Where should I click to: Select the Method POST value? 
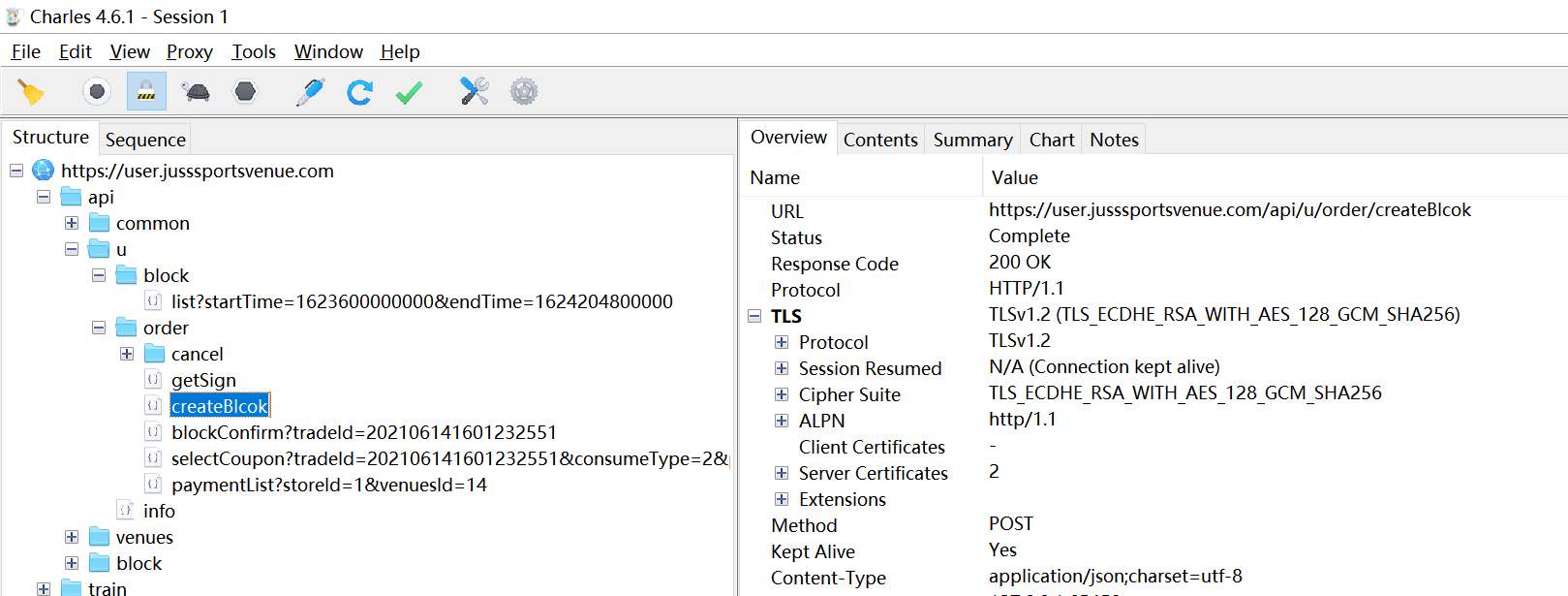(1011, 523)
